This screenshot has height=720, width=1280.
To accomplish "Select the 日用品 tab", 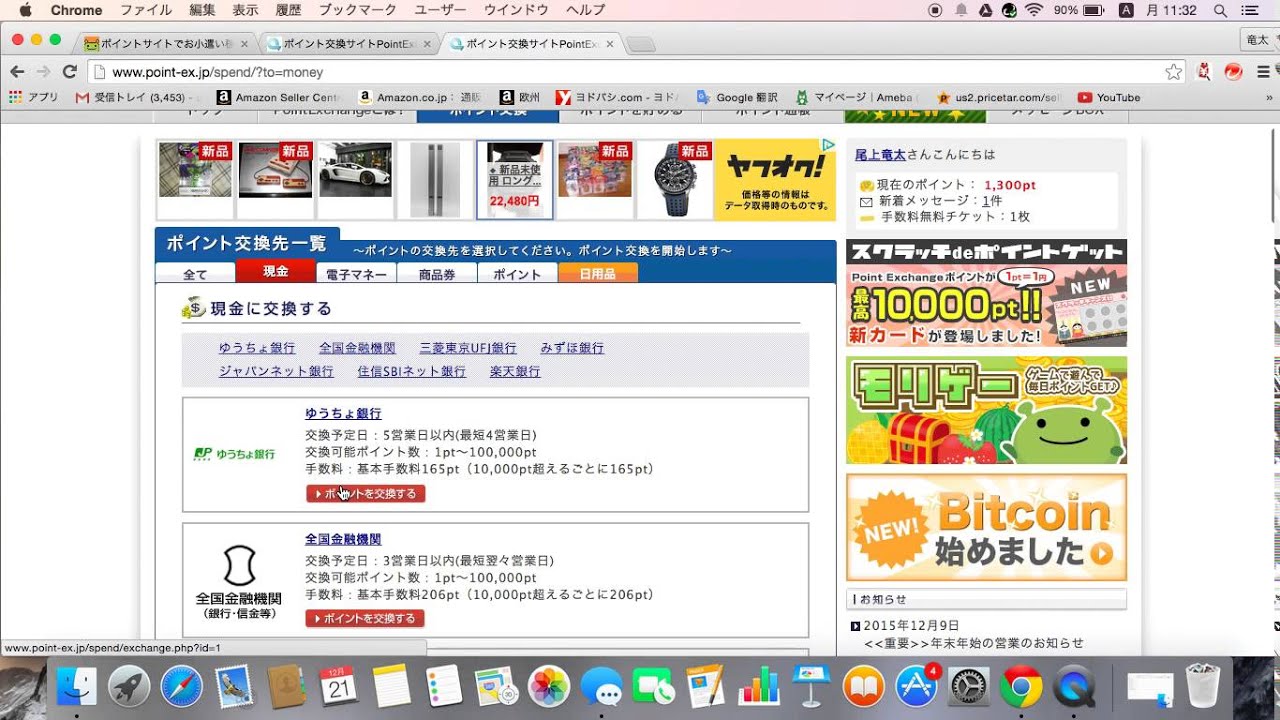I will click(x=598, y=273).
